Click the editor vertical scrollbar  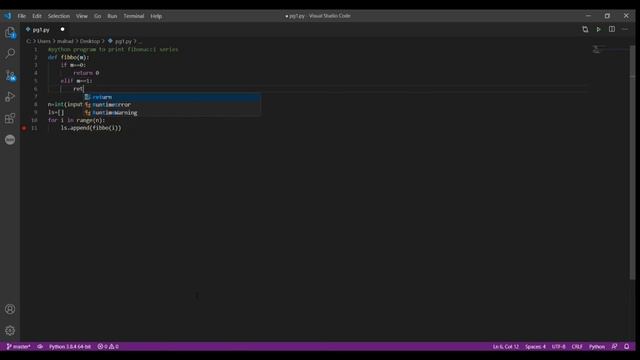click(x=632, y=163)
